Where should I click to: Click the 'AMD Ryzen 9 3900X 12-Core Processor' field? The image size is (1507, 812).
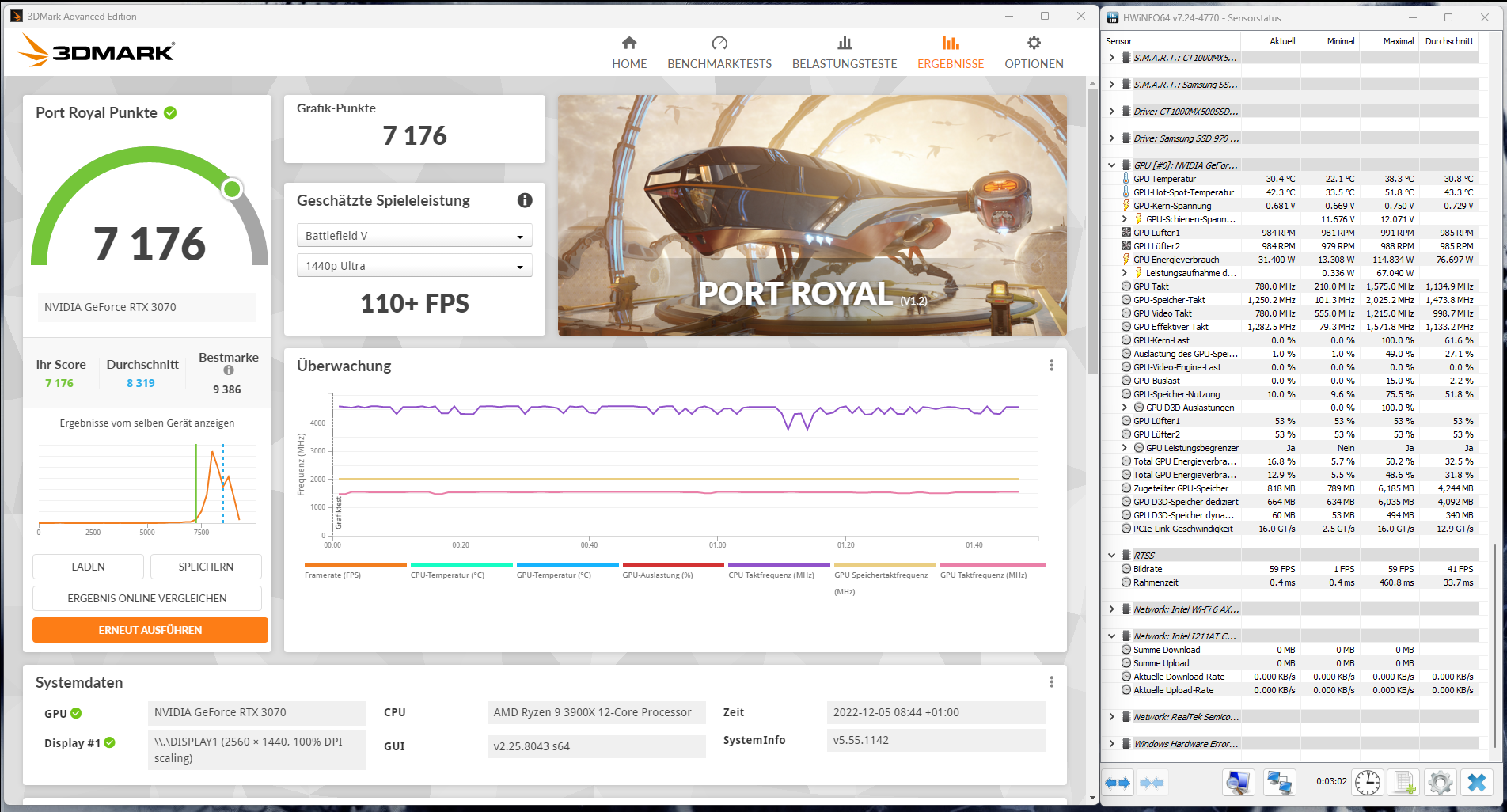coord(596,712)
